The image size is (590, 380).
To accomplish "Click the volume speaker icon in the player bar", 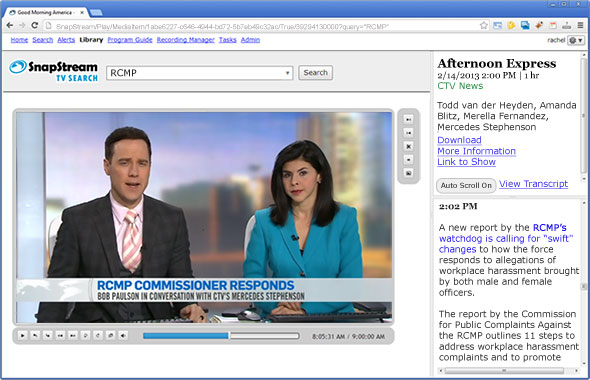I will (123, 335).
